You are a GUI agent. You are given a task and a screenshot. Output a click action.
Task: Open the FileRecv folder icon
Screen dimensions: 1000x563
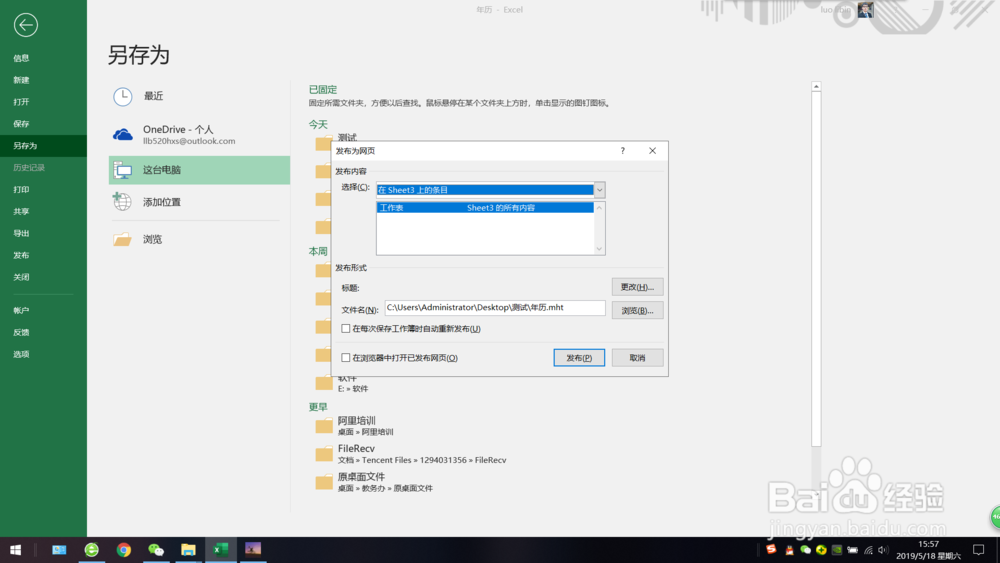(x=324, y=454)
